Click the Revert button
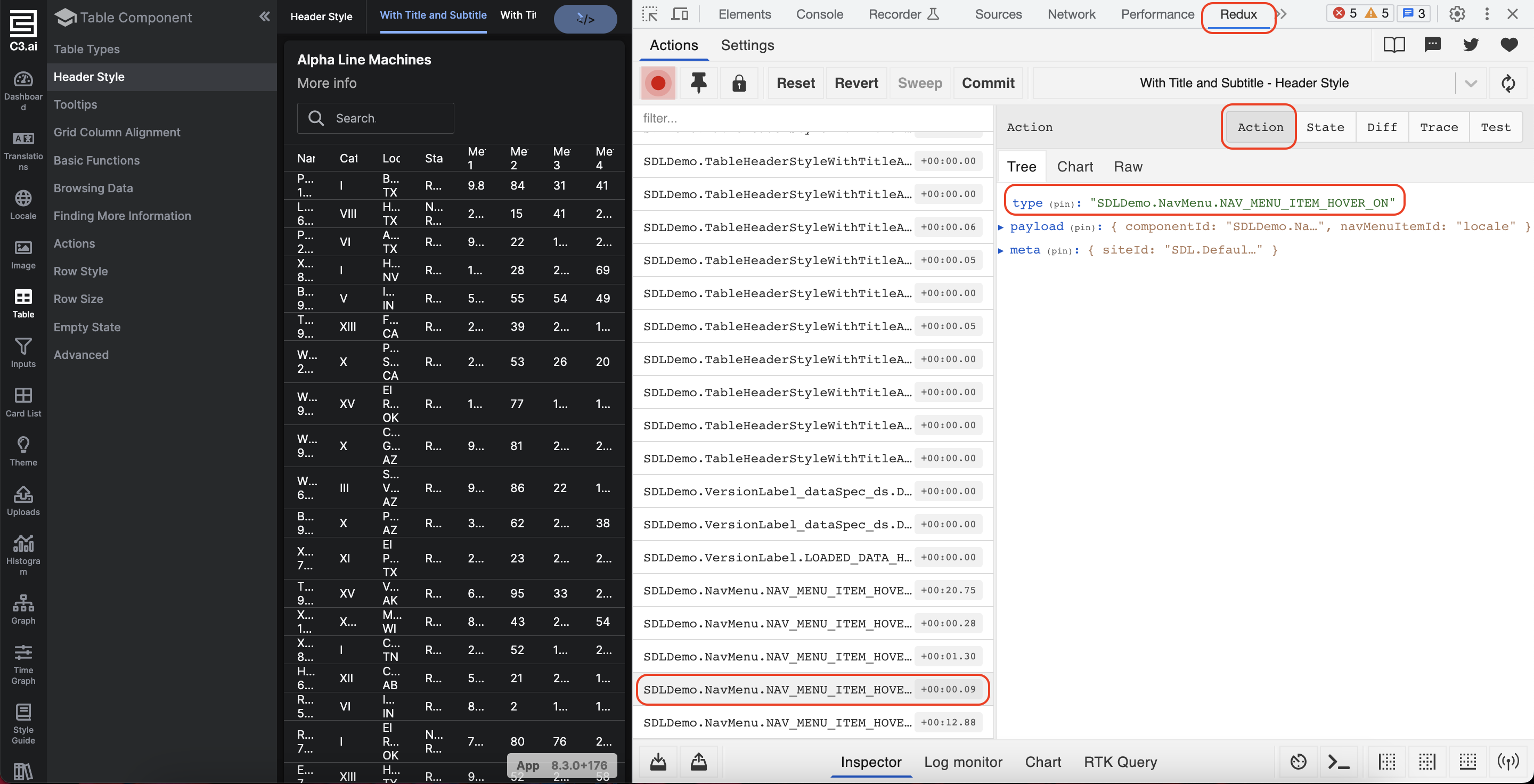 click(x=856, y=83)
